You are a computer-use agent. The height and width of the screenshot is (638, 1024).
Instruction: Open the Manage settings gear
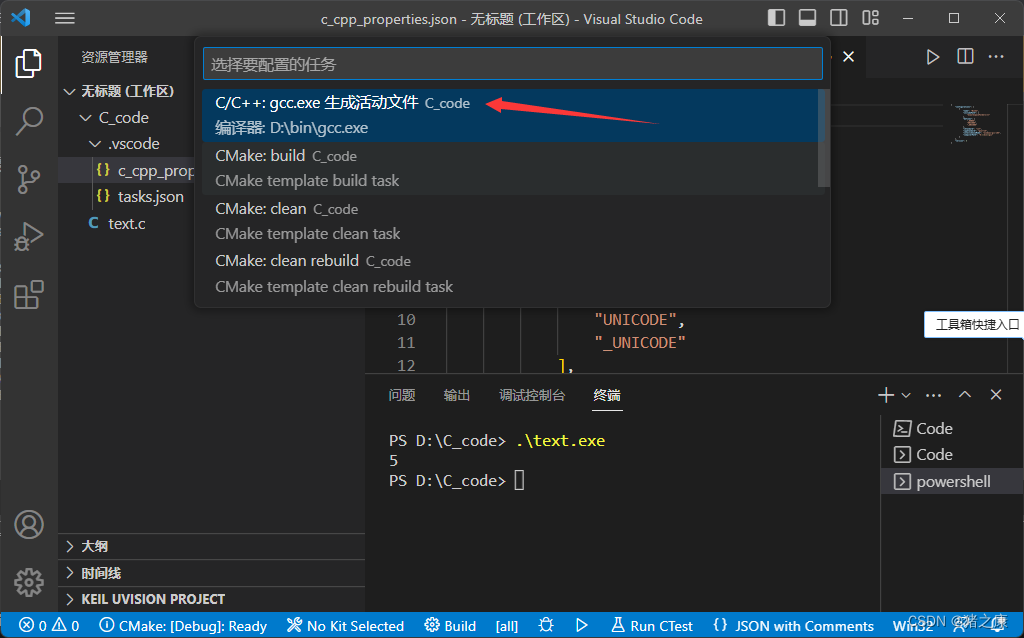[x=29, y=582]
